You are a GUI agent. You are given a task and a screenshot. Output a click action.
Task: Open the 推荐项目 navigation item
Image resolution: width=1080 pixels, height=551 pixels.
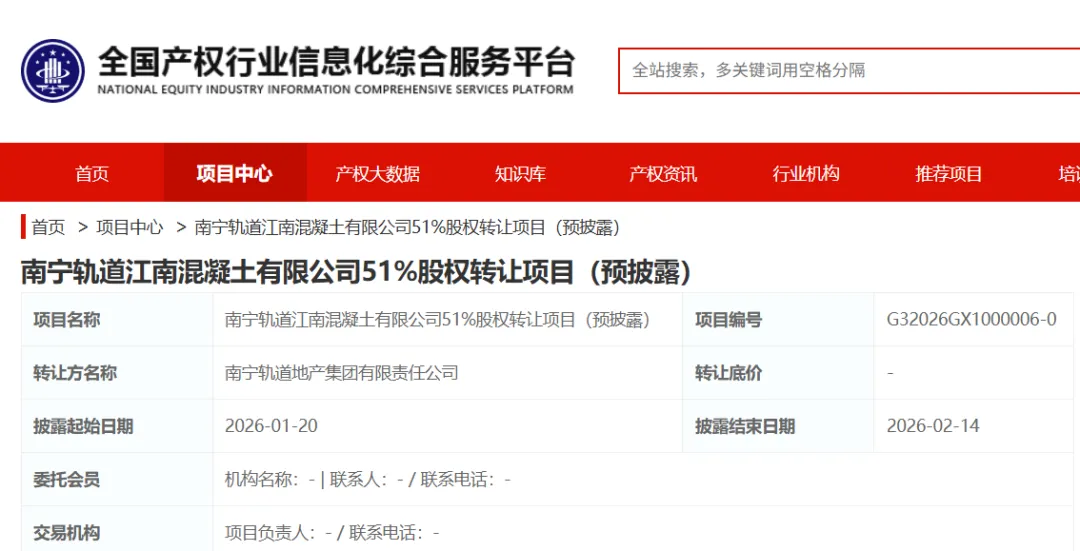(948, 174)
